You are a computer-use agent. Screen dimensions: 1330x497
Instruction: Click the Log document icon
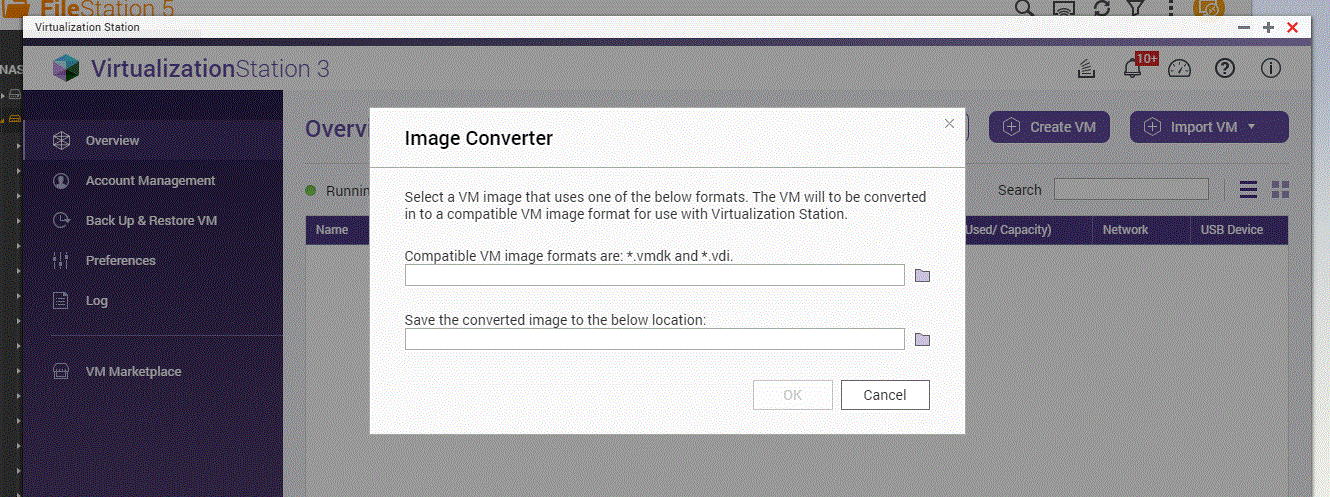click(x=61, y=301)
